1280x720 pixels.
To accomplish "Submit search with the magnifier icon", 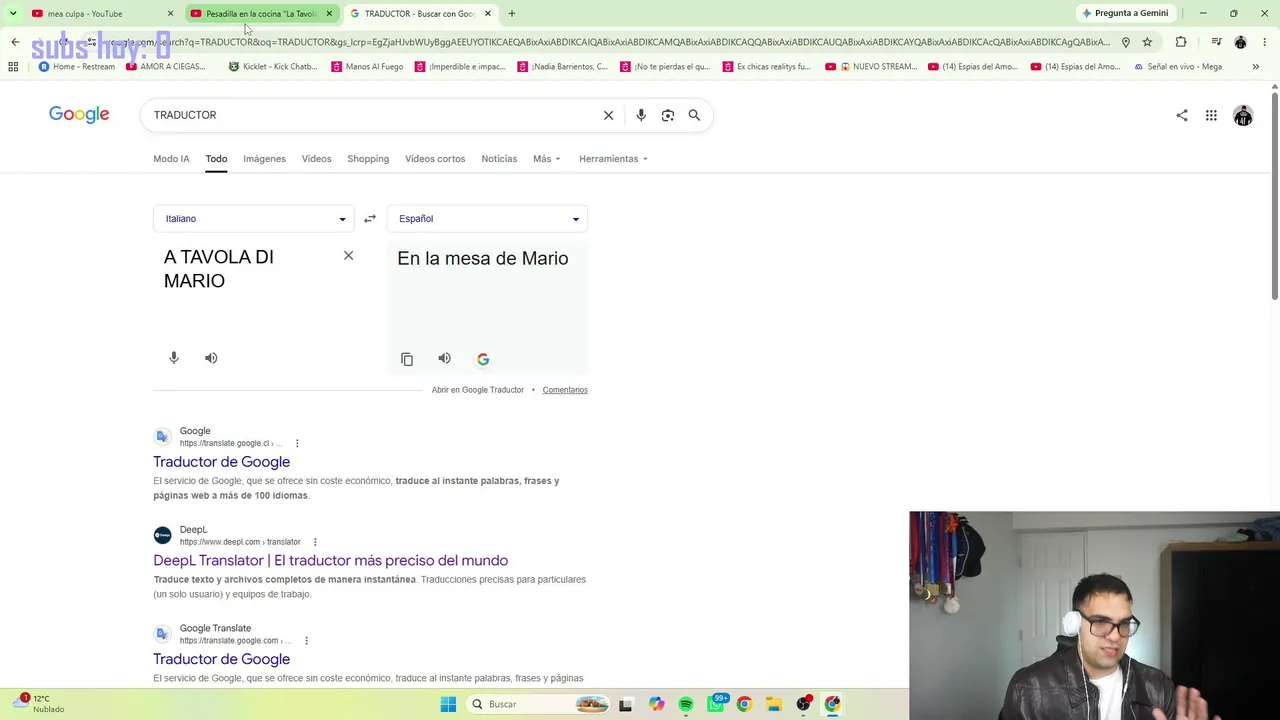I will tap(694, 115).
